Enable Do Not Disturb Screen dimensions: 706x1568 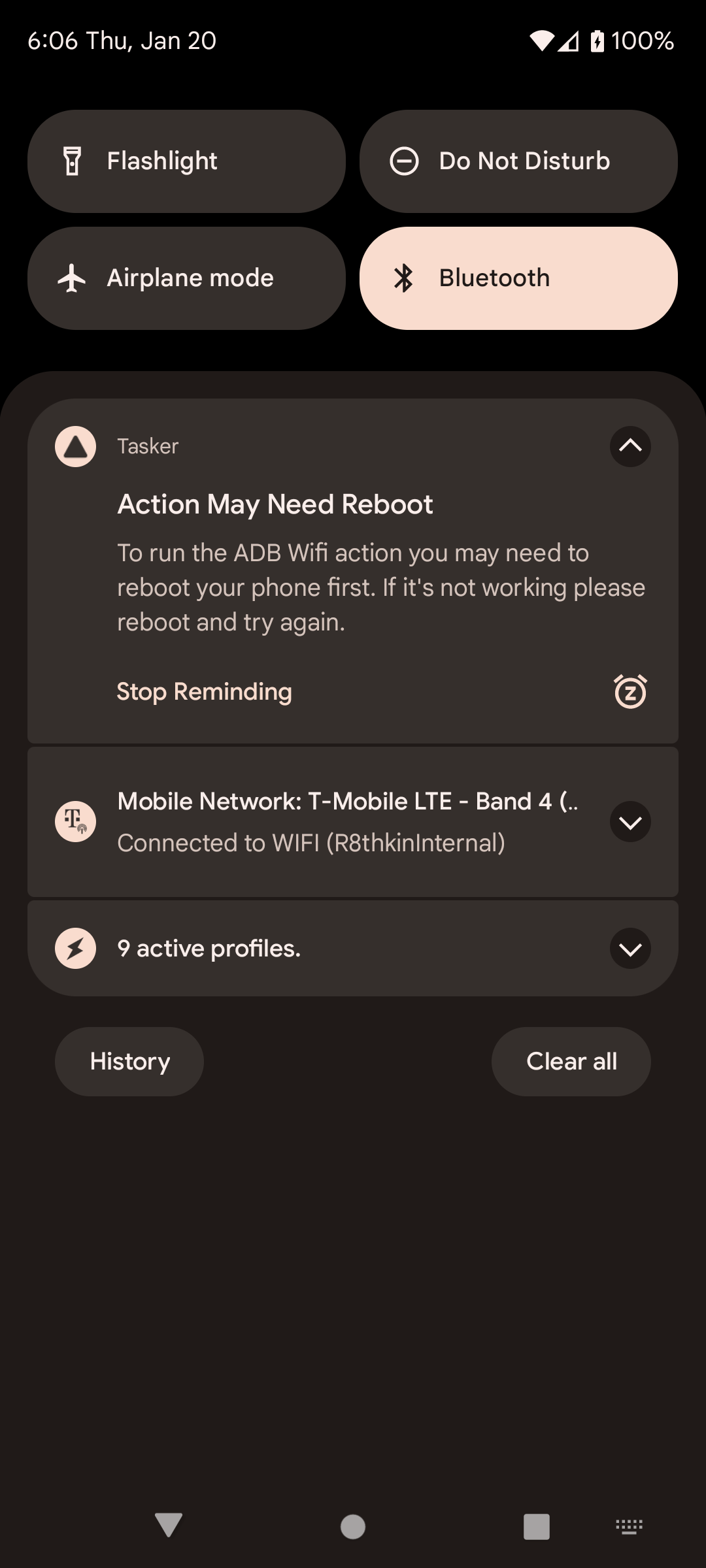coord(518,161)
